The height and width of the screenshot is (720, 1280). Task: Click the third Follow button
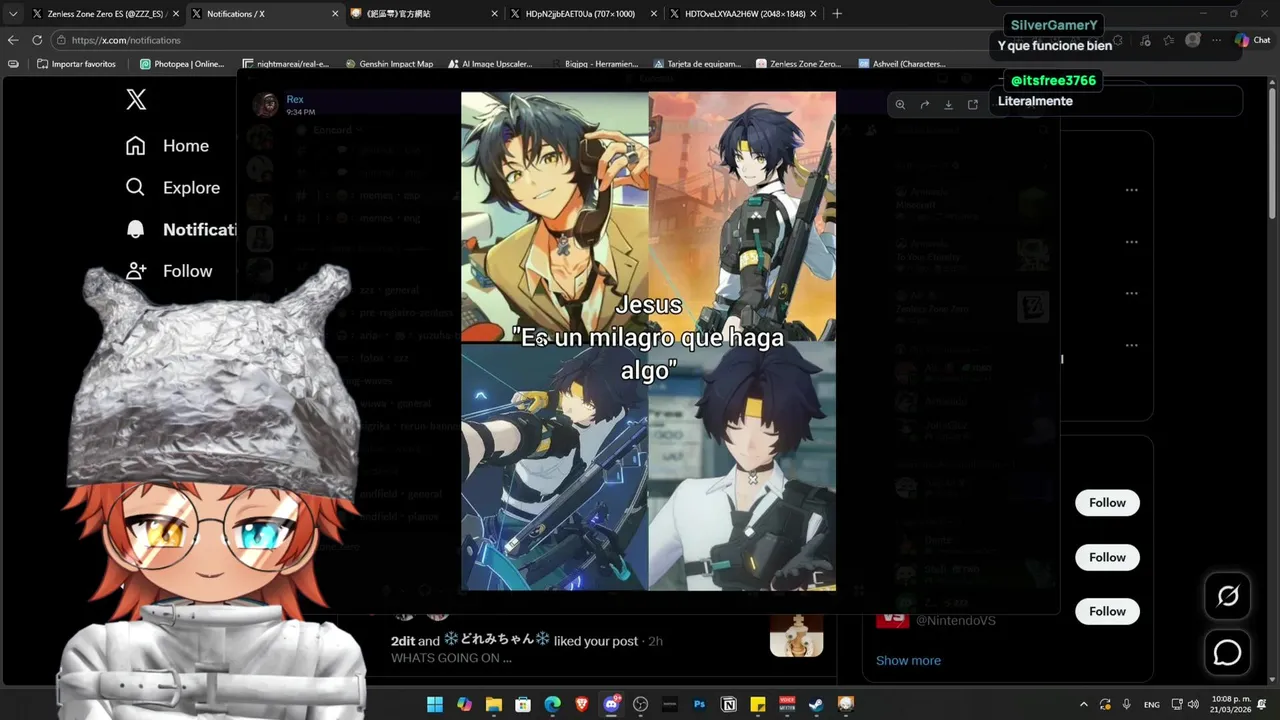click(1107, 611)
